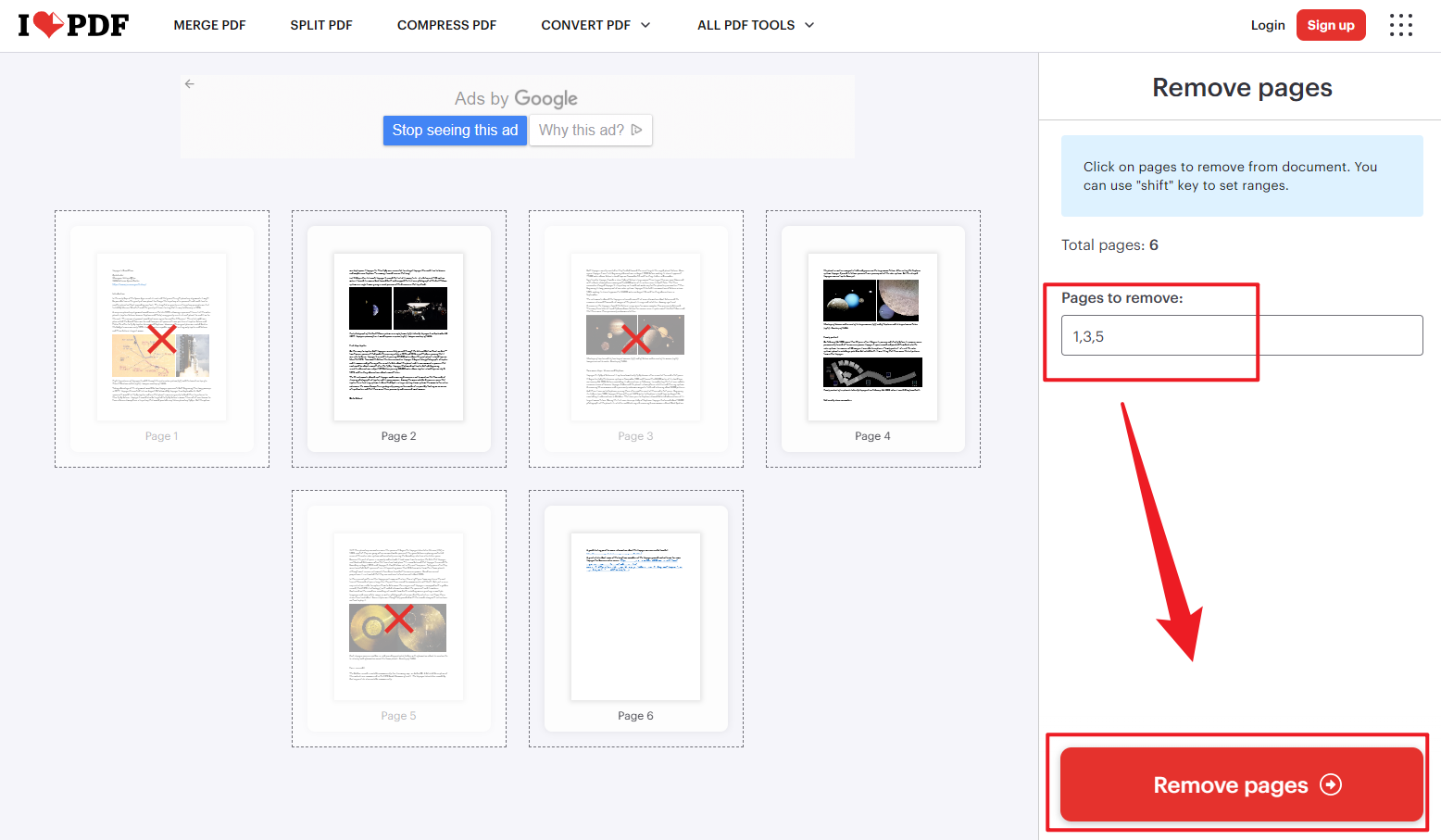This screenshot has height=840, width=1441.
Task: Click the info icon on Why this ad
Action: click(637, 130)
